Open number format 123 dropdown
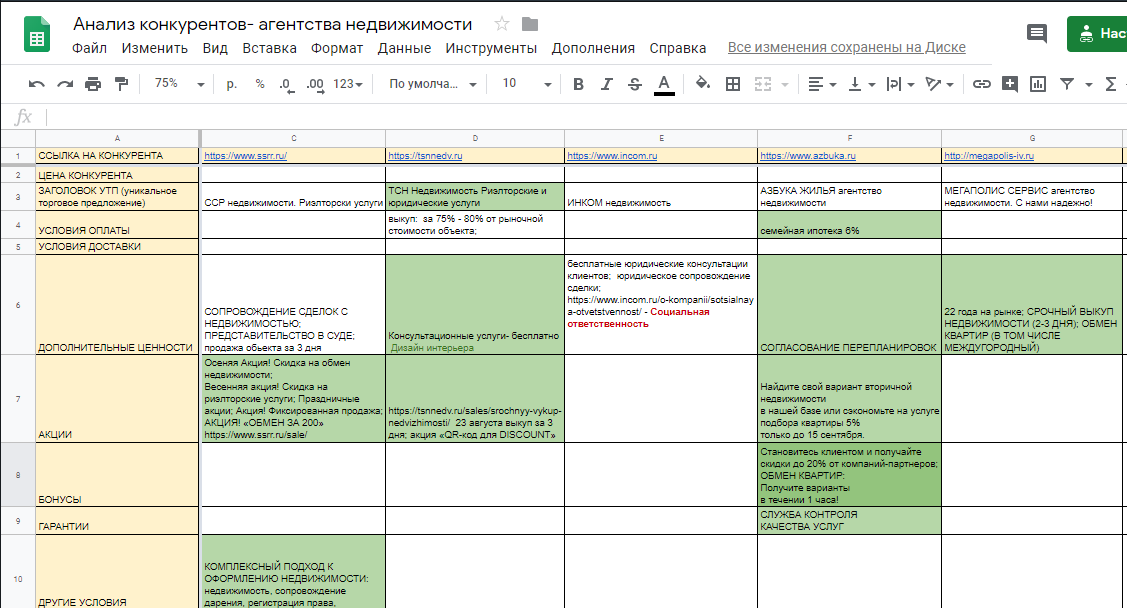 click(x=348, y=84)
